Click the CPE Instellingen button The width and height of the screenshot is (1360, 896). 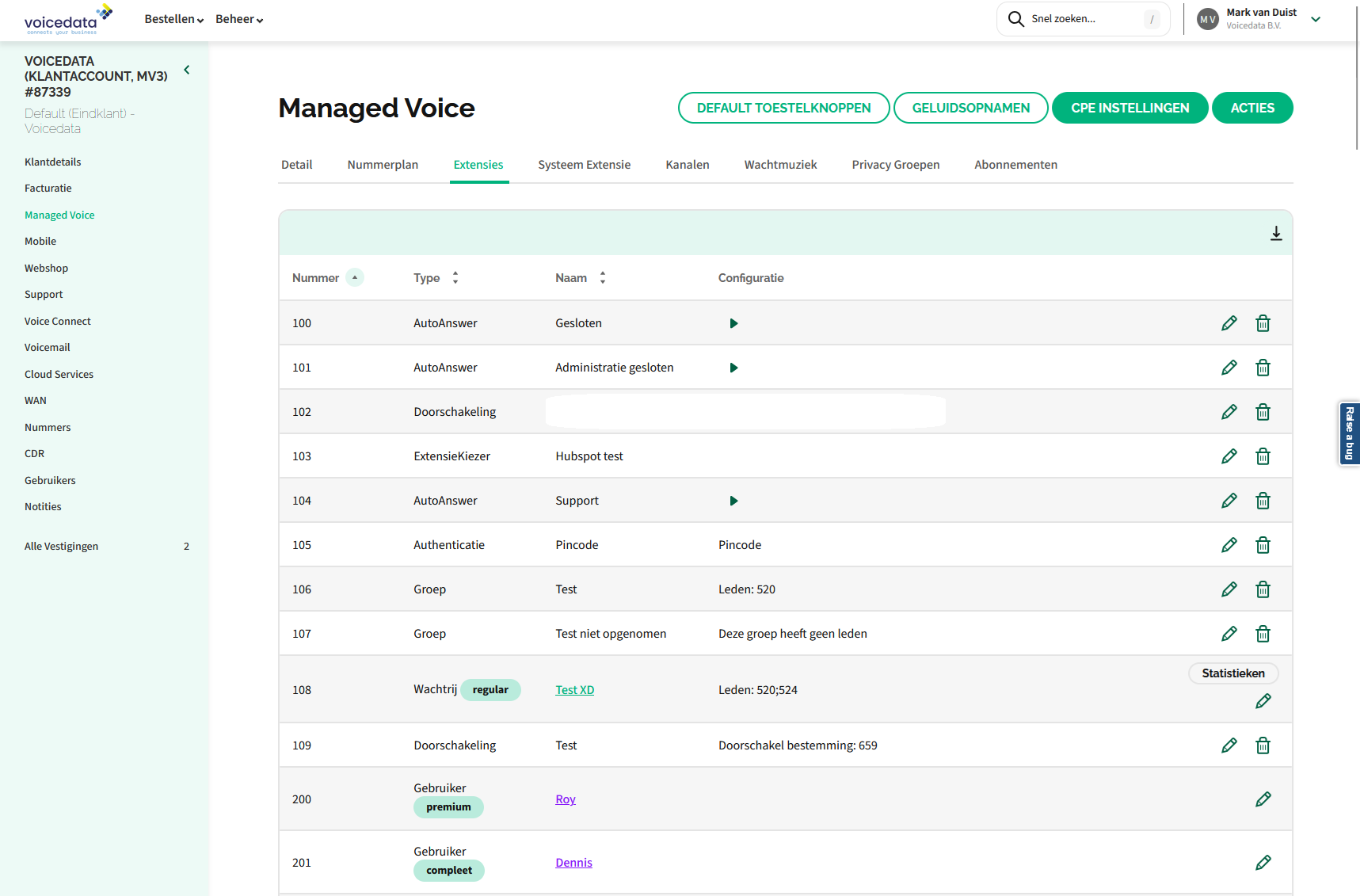[x=1130, y=108]
